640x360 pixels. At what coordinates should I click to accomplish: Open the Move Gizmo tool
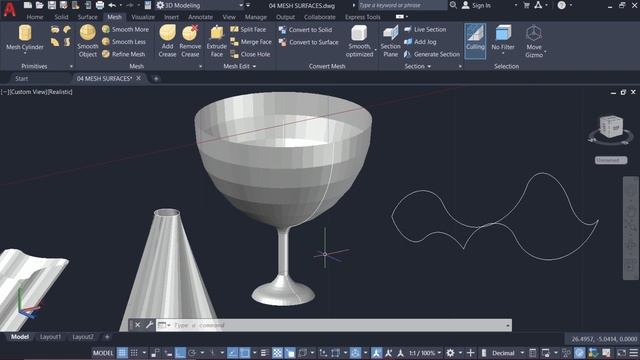coord(534,41)
